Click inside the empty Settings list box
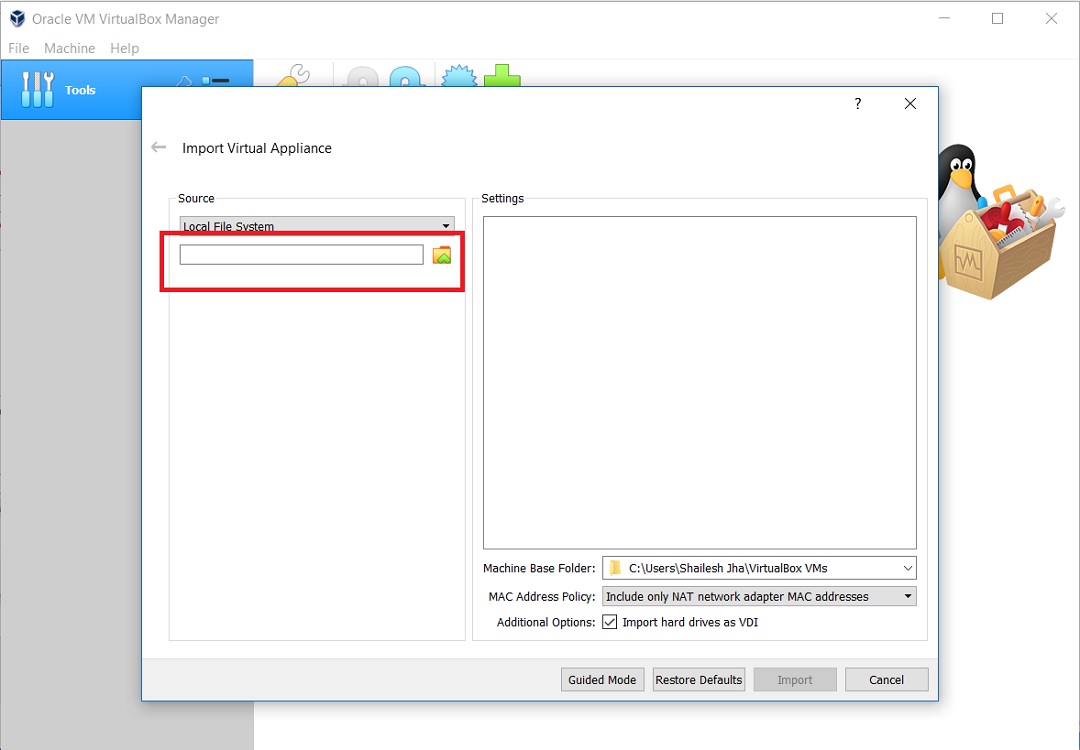 700,382
